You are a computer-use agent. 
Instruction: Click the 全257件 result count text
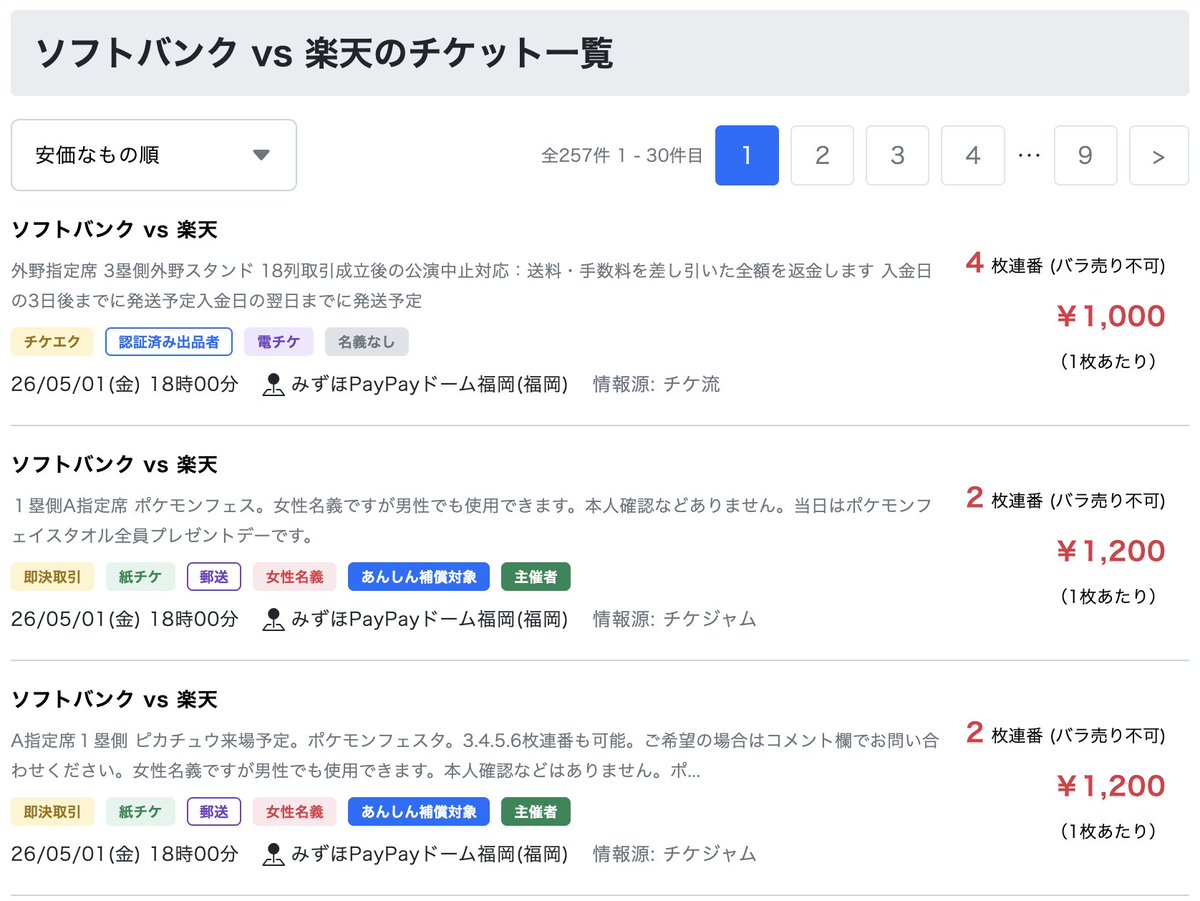point(622,156)
